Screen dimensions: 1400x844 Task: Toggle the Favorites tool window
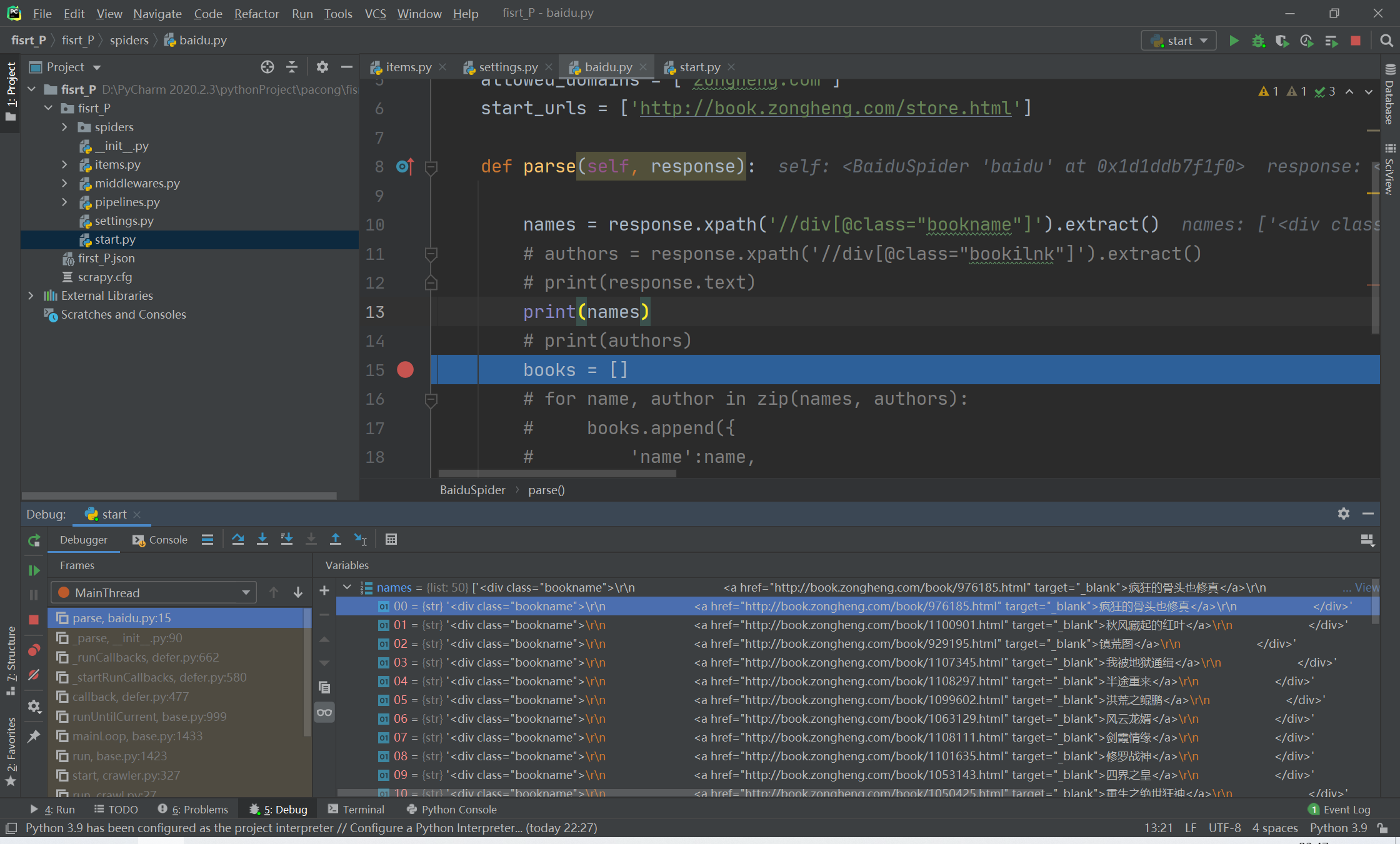pyautogui.click(x=11, y=752)
